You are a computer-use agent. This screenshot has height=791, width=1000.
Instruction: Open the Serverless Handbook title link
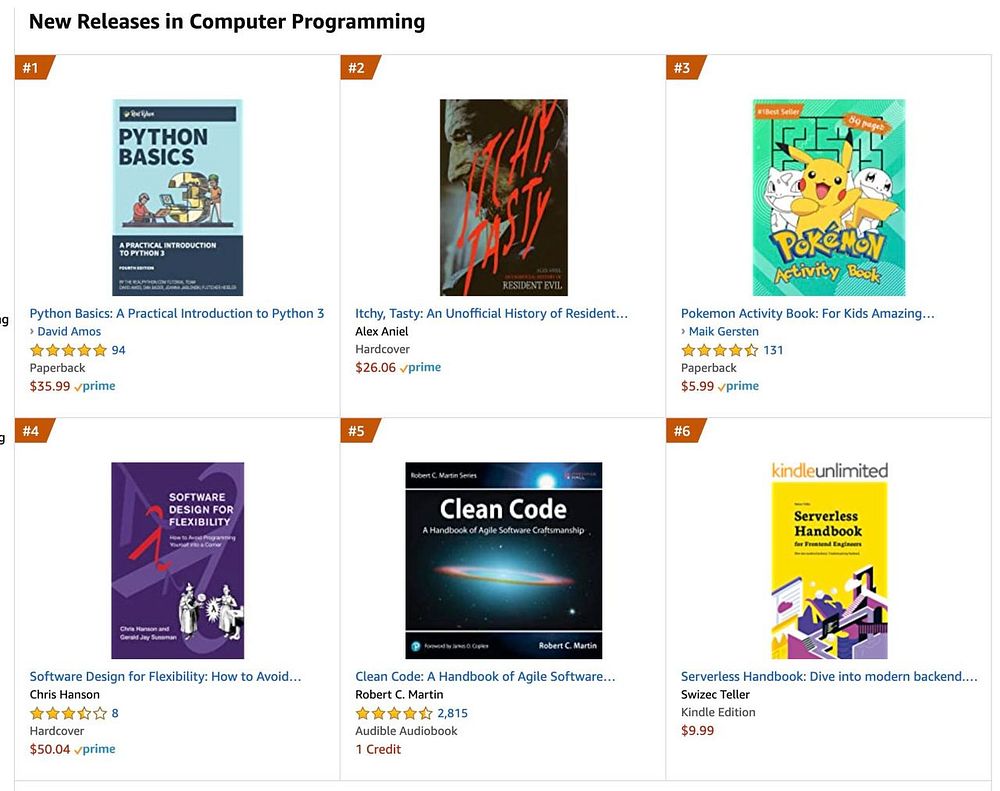pyautogui.click(x=828, y=676)
